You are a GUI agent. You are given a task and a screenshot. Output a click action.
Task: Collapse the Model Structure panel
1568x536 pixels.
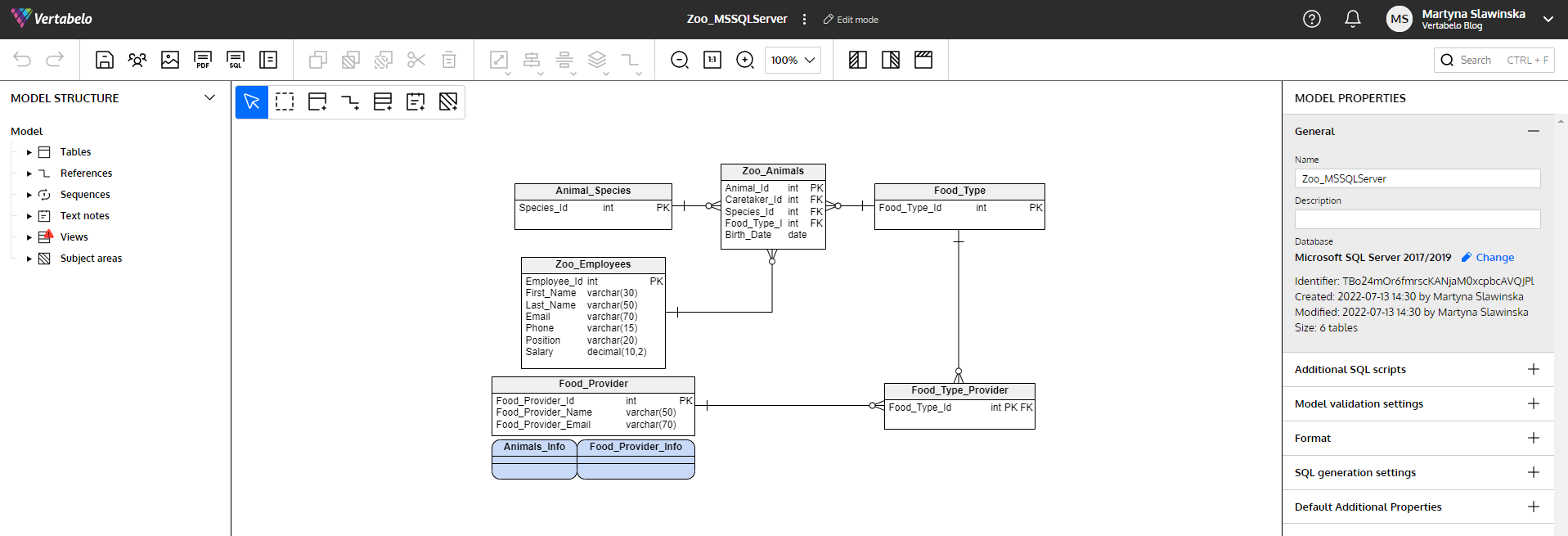click(209, 97)
